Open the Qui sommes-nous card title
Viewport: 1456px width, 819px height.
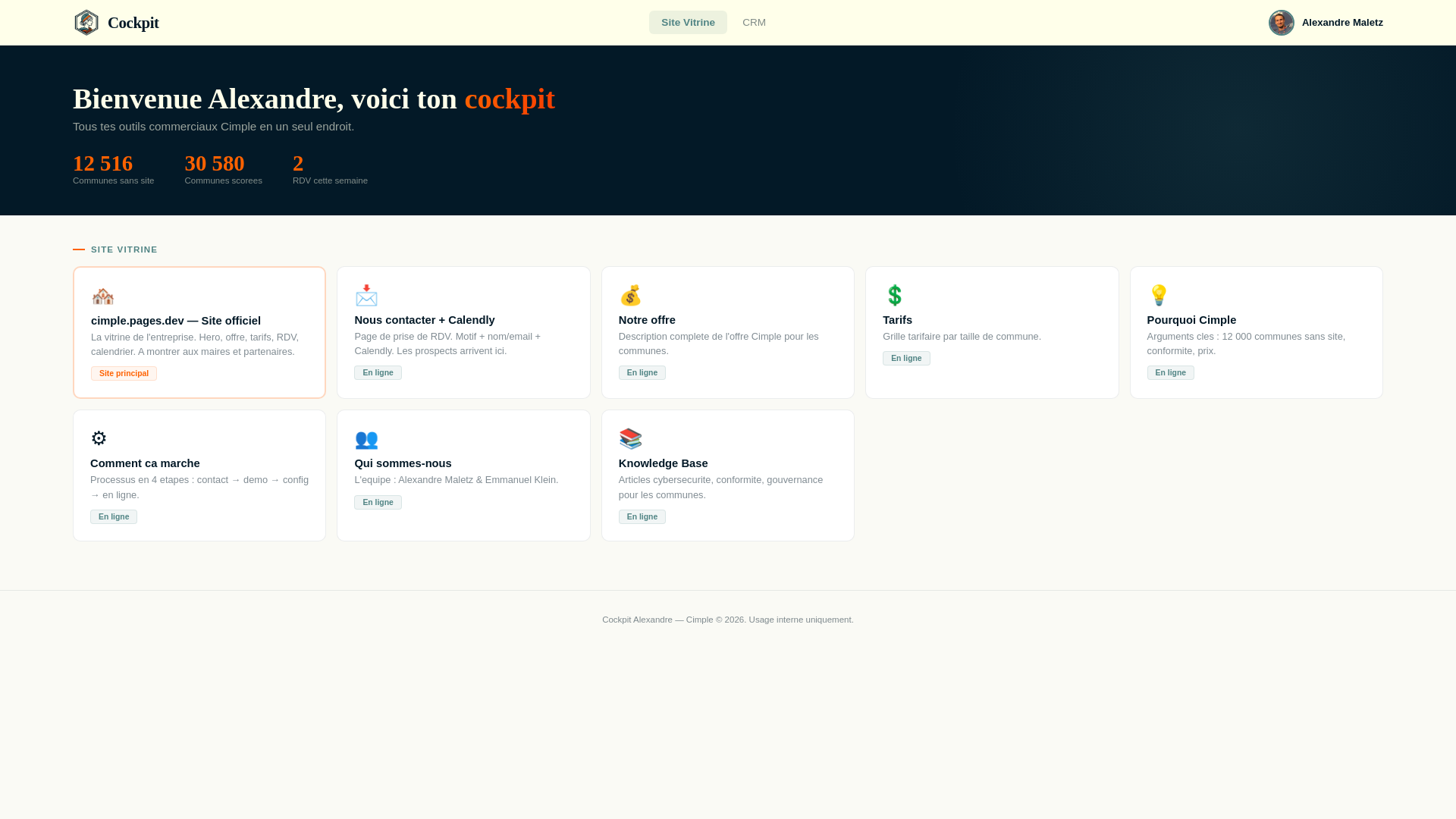403,463
